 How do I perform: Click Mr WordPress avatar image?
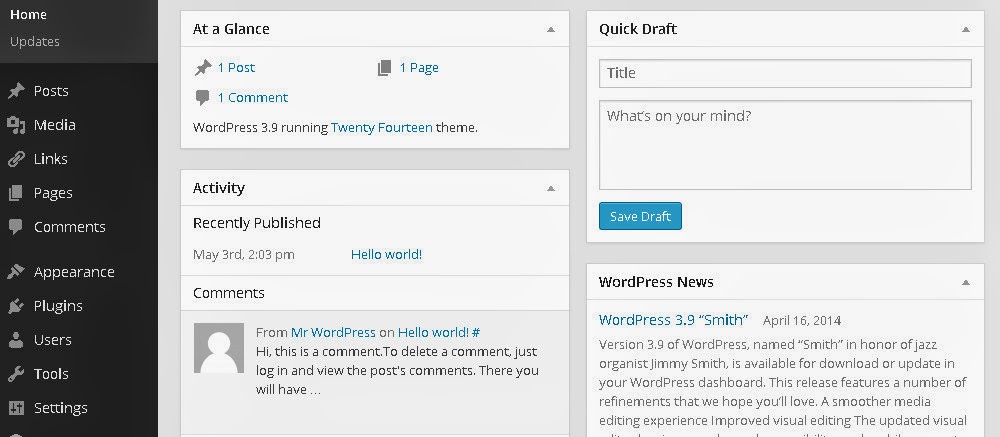(219, 348)
